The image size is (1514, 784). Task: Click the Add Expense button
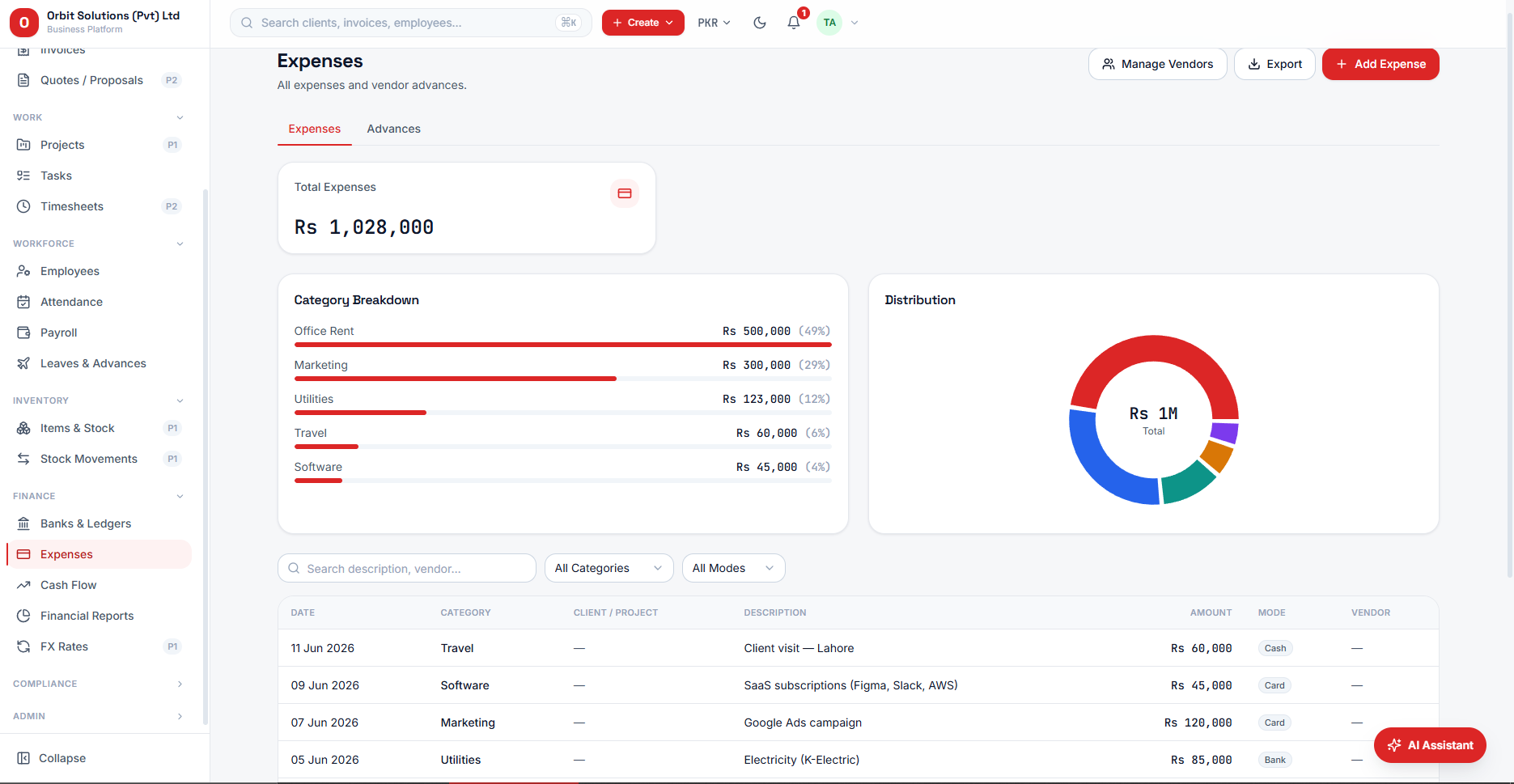1380,64
